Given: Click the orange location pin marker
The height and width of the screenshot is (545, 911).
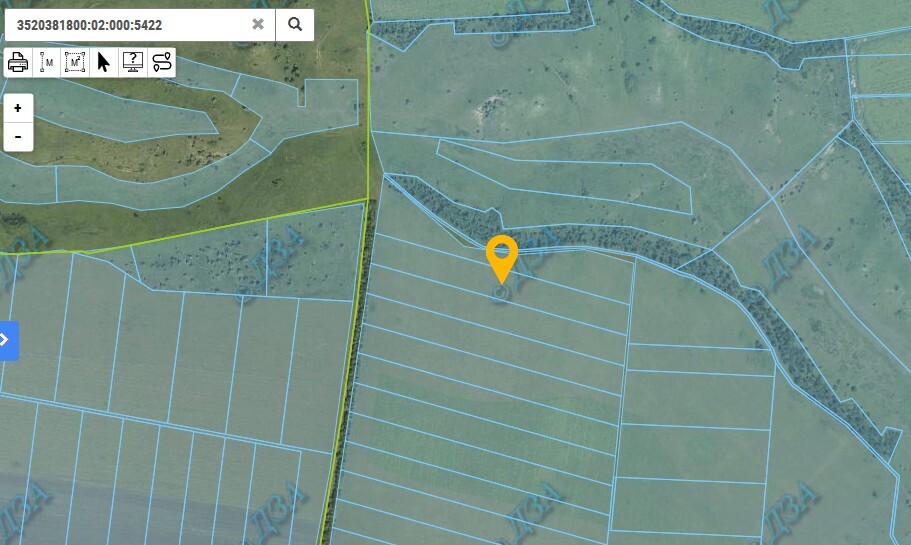Looking at the screenshot, I should click(502, 259).
